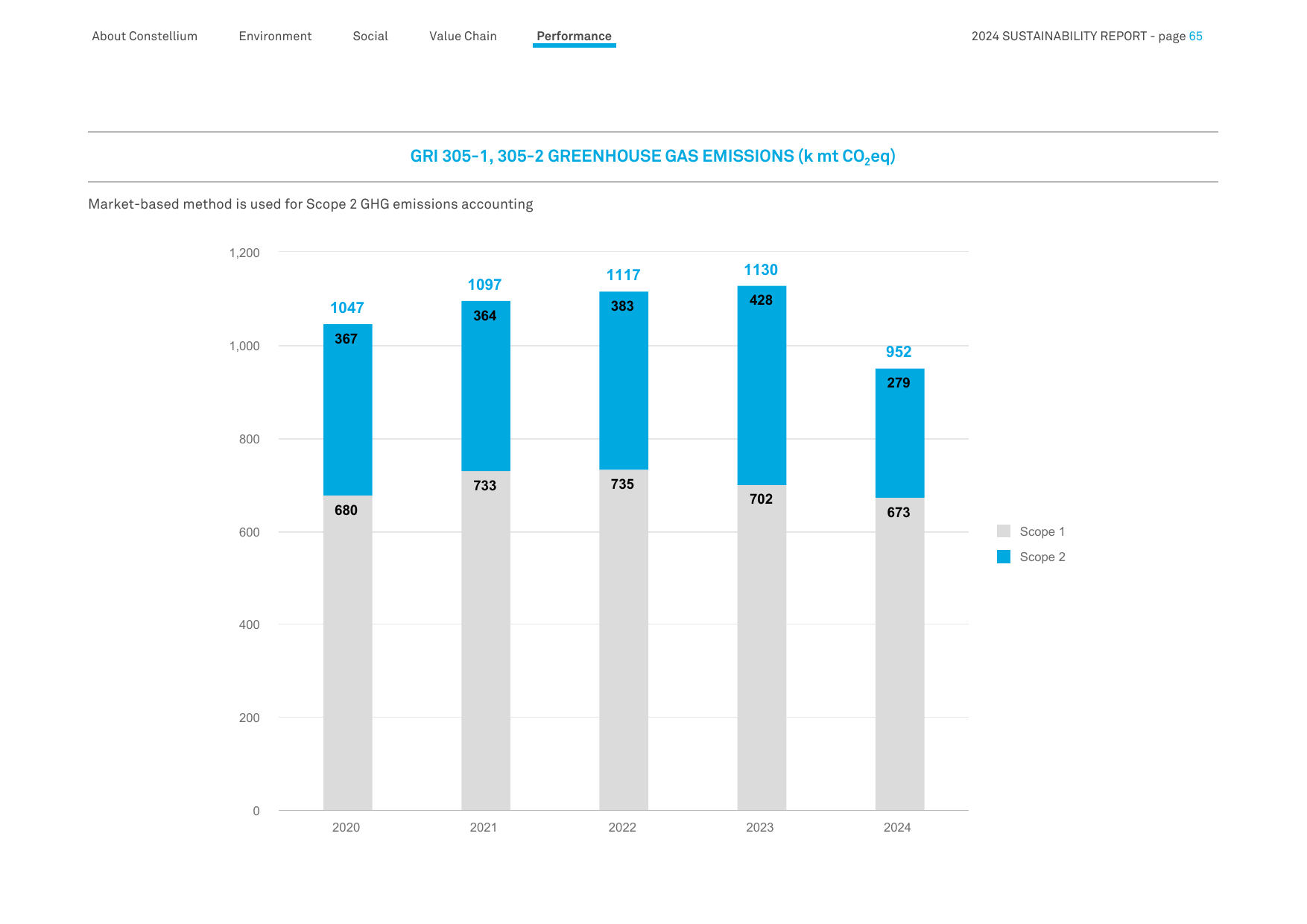Click the 2024 SUSTAINABILITY REPORT header text
This screenshot has width=1307, height=924.
[x=1059, y=36]
